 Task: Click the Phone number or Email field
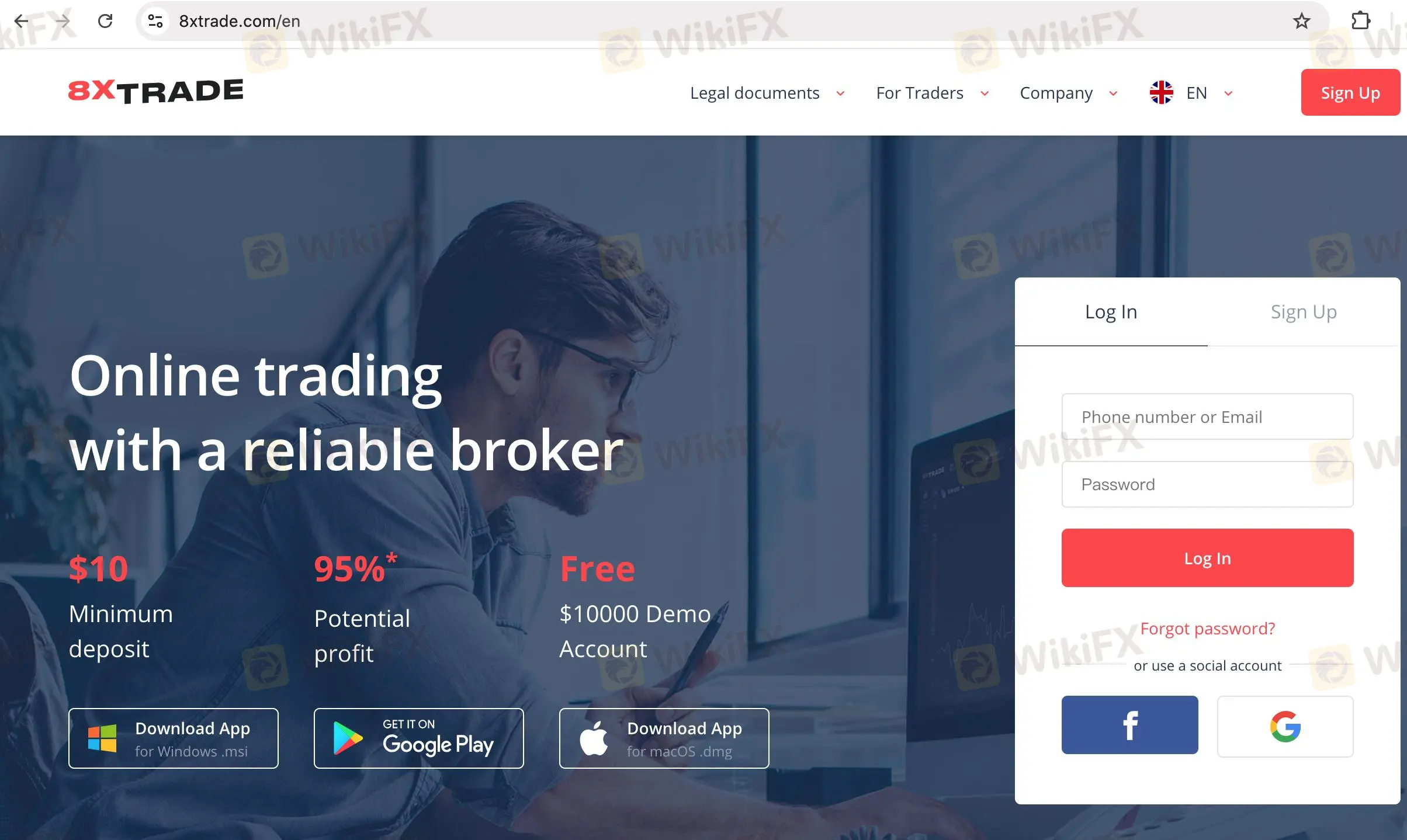1207,417
